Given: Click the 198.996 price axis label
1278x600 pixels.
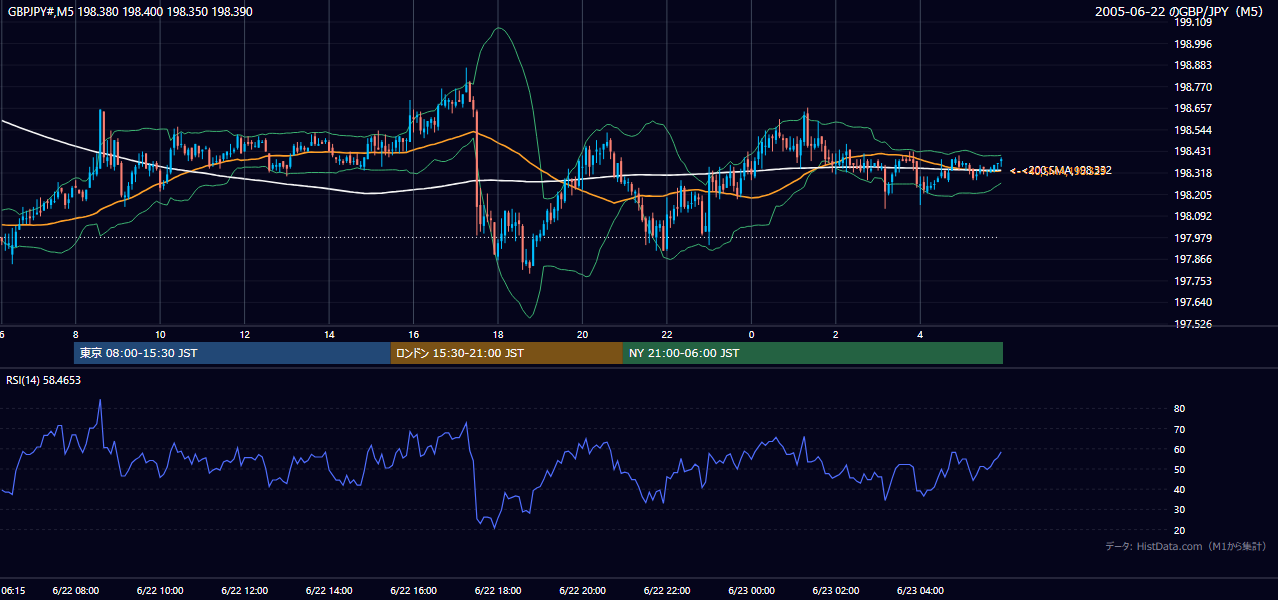Looking at the screenshot, I should coord(1192,44).
